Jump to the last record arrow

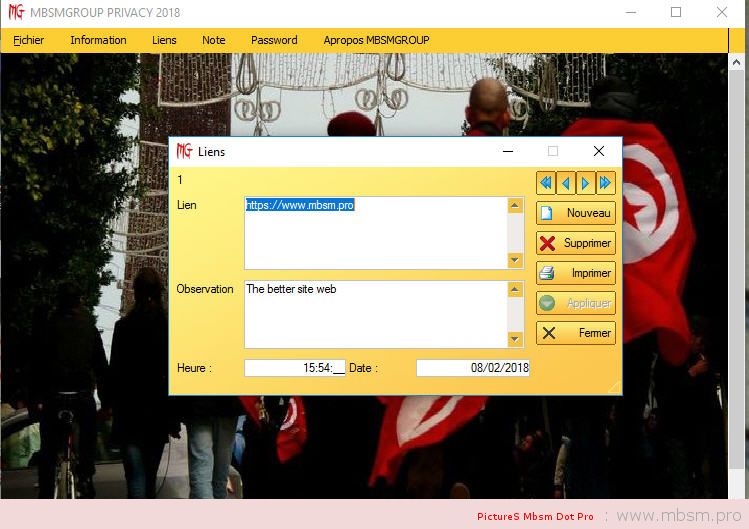[605, 183]
